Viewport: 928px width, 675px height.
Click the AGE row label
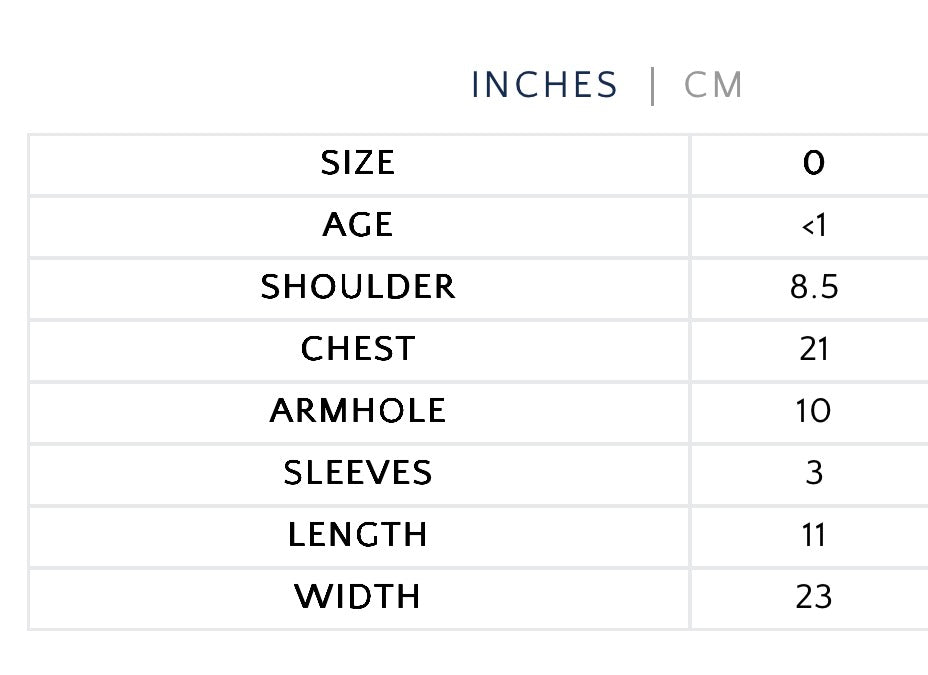(358, 225)
